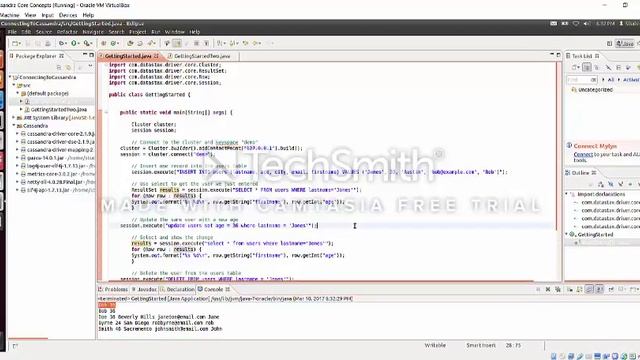Viewport: 640px width, 360px height.
Task: Toggle Mark Occurrences in the toolbar
Action: pos(177,43)
